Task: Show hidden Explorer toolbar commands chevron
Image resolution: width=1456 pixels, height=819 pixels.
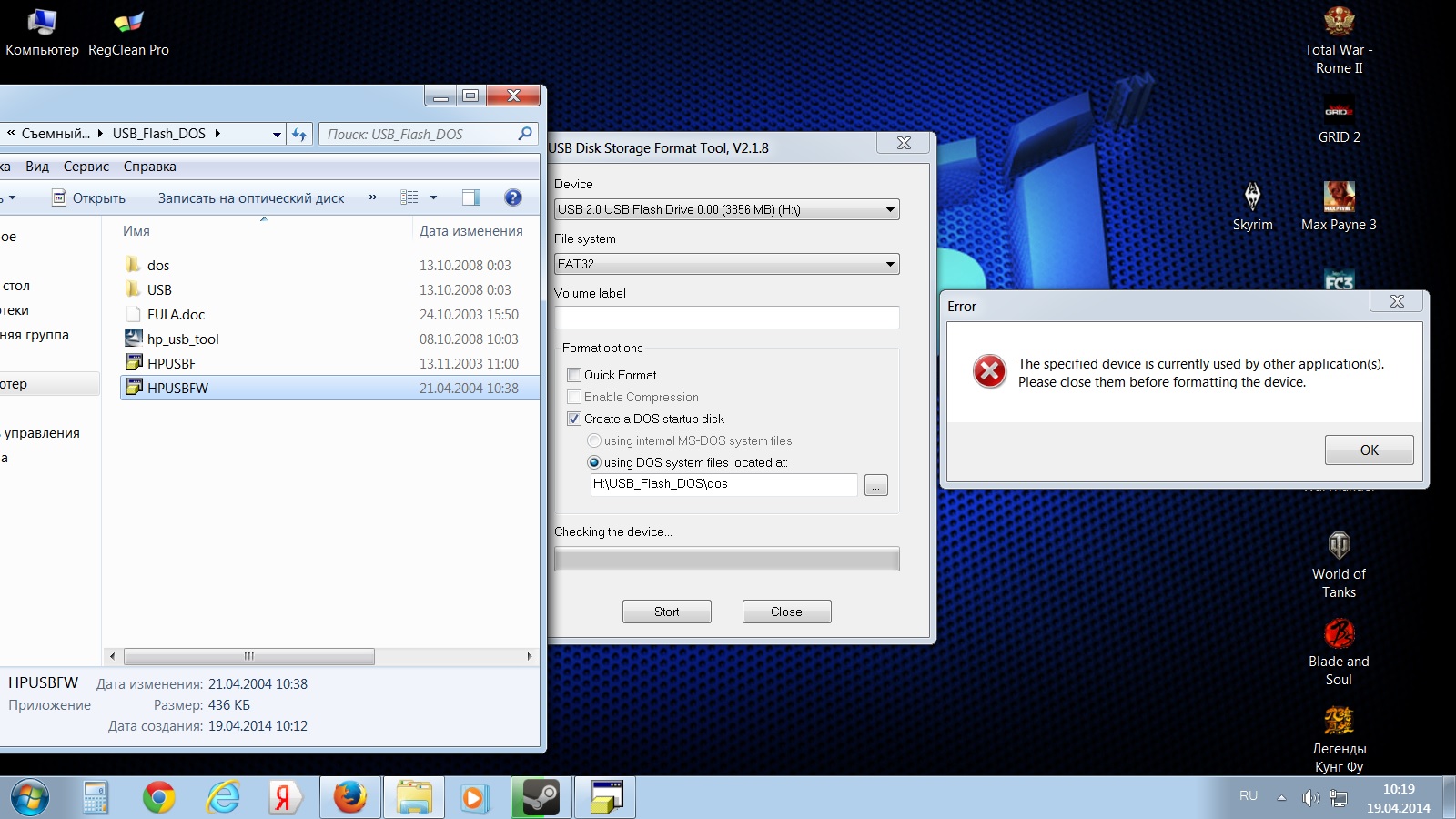Action: click(372, 197)
